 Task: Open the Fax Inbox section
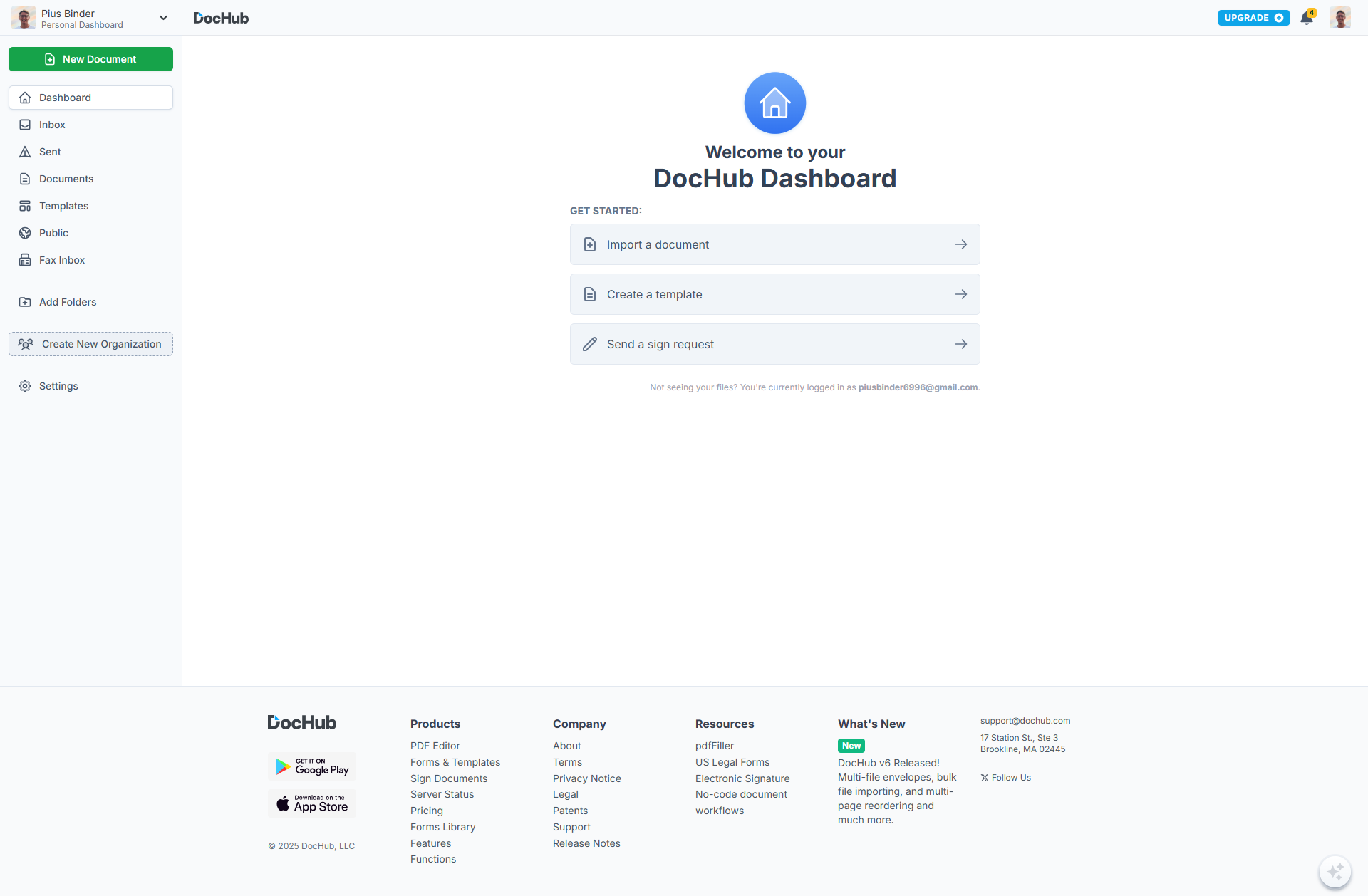tap(61, 260)
